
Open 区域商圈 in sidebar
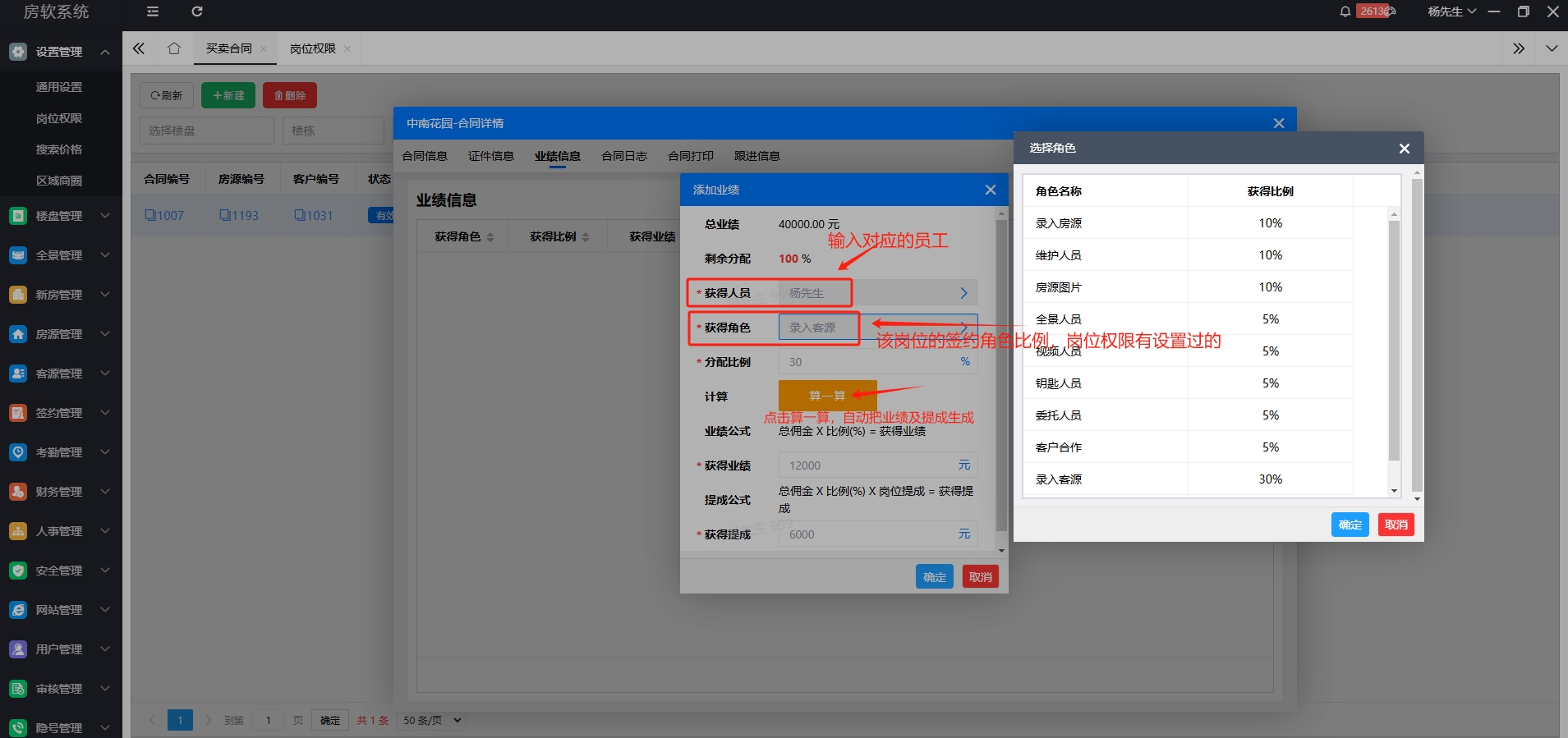pyautogui.click(x=59, y=181)
